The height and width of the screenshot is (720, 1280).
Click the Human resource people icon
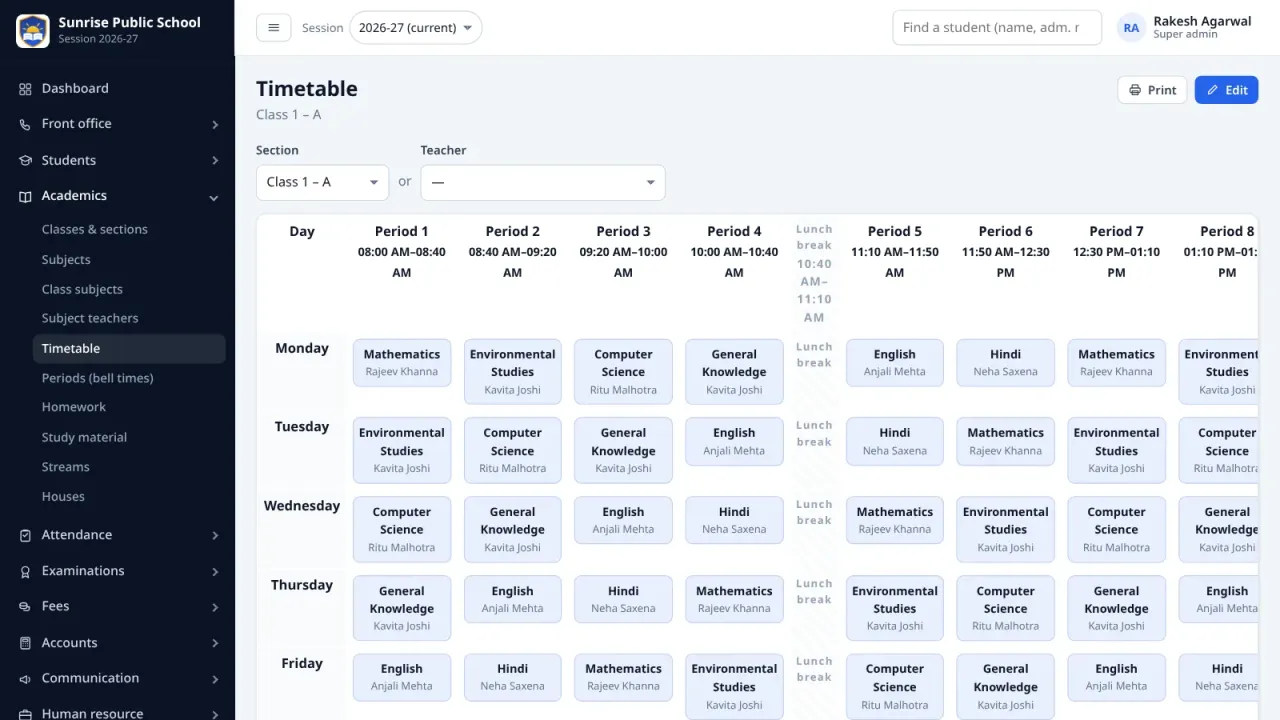click(25, 714)
